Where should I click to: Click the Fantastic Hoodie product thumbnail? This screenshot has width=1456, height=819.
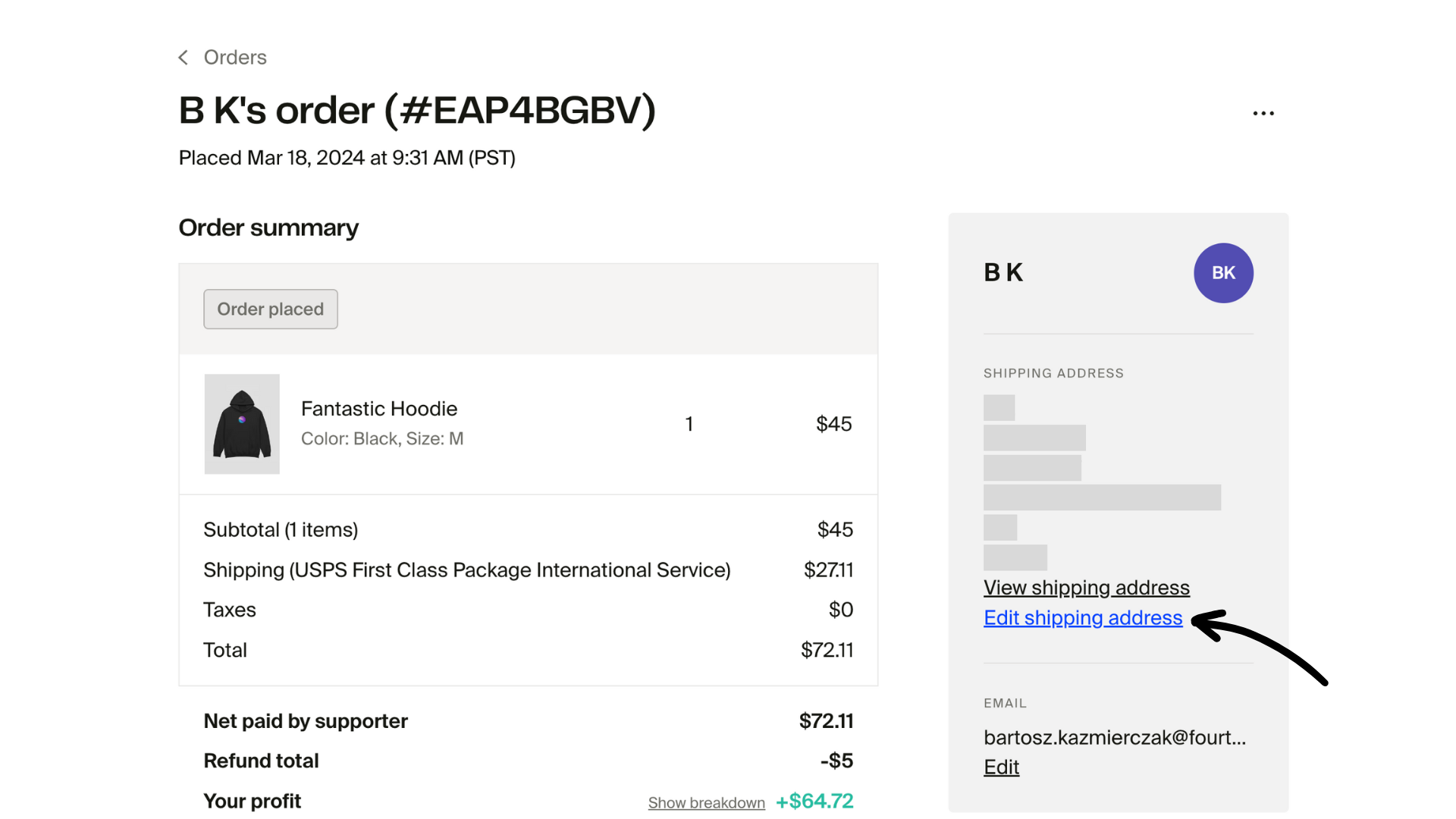241,424
